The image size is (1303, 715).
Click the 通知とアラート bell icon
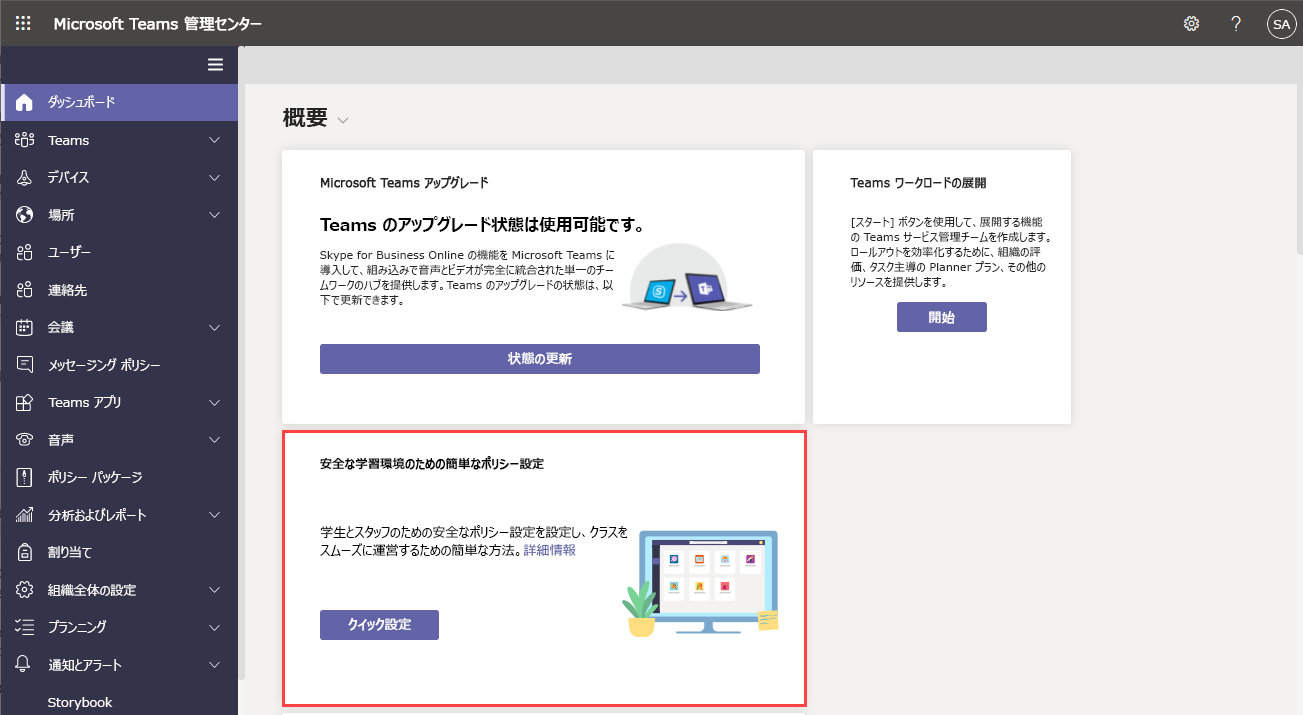click(23, 664)
